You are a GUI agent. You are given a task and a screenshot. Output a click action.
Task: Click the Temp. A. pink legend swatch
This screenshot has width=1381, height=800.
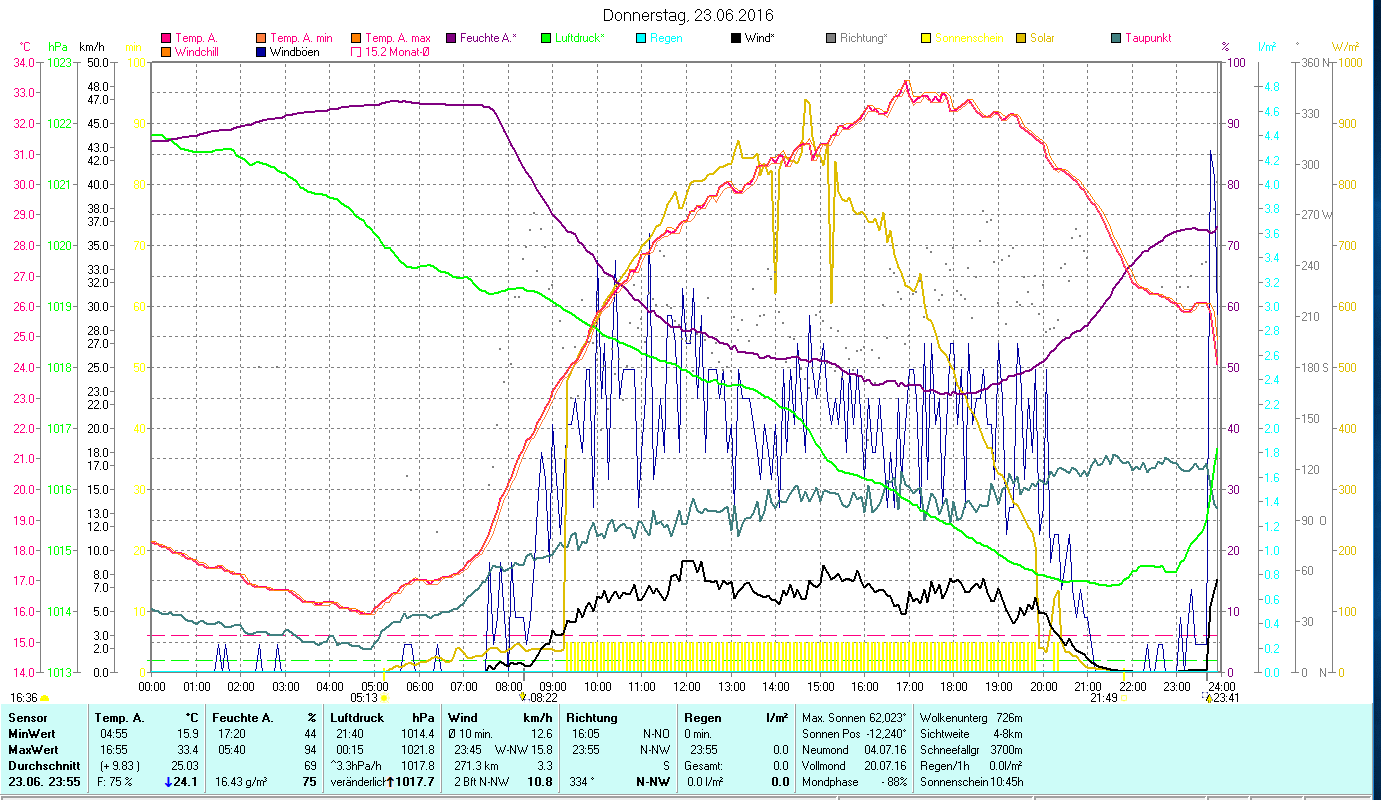pos(166,38)
